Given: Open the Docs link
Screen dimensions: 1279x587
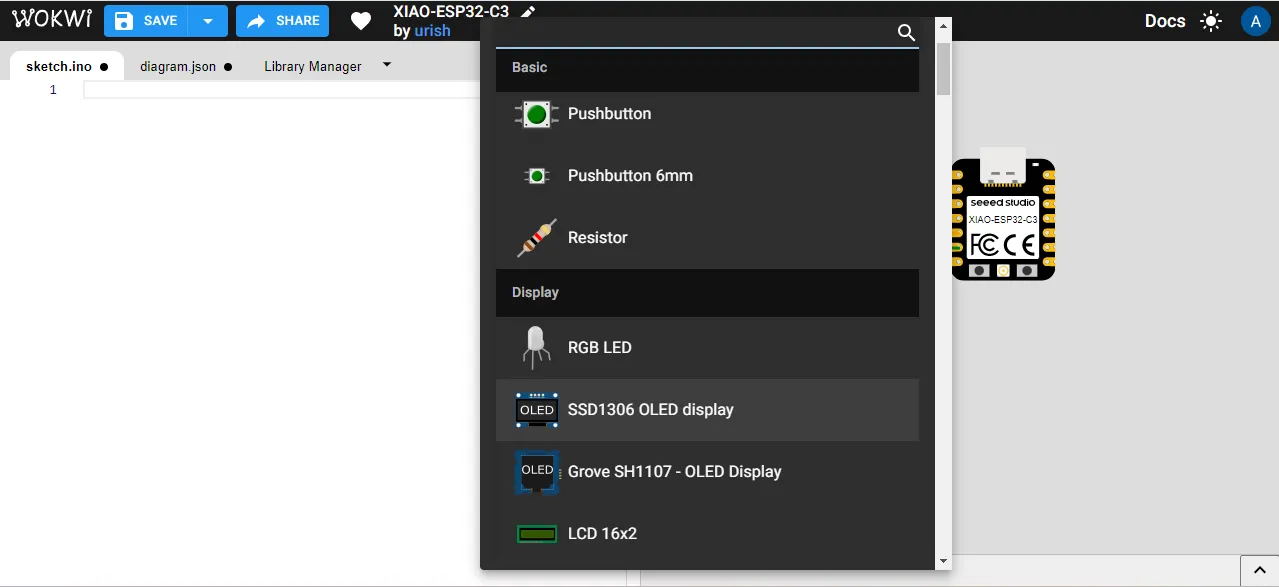Looking at the screenshot, I should point(1165,21).
